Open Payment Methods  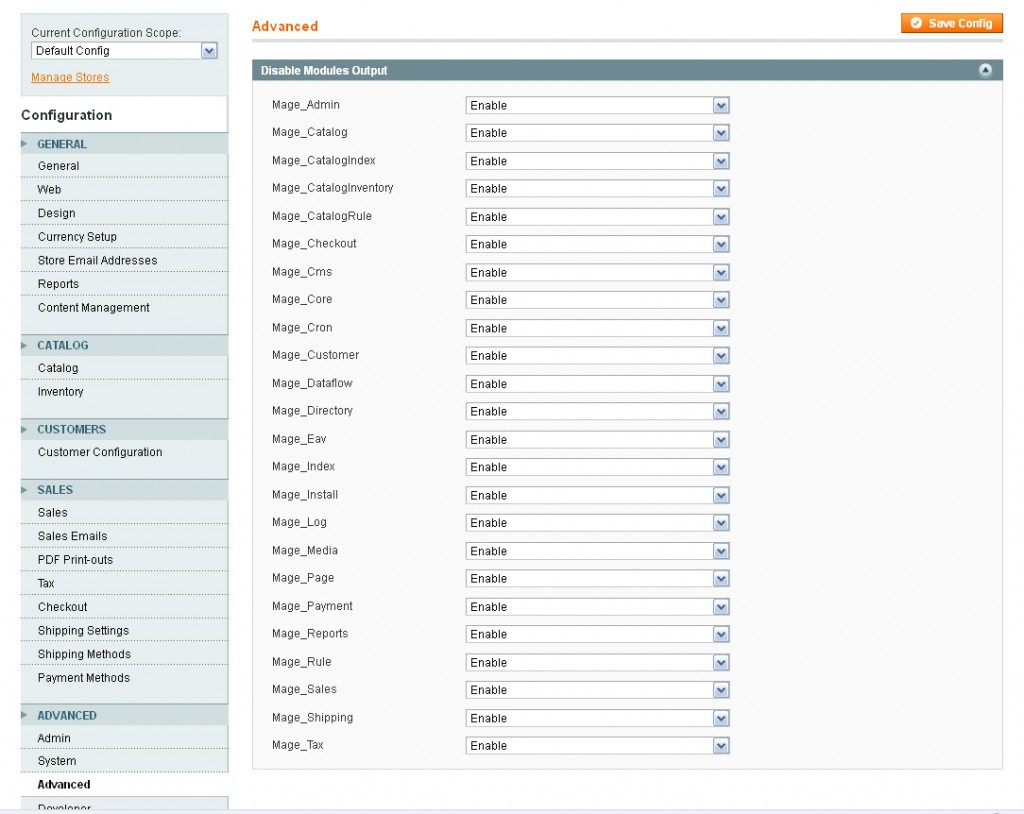[124, 677]
